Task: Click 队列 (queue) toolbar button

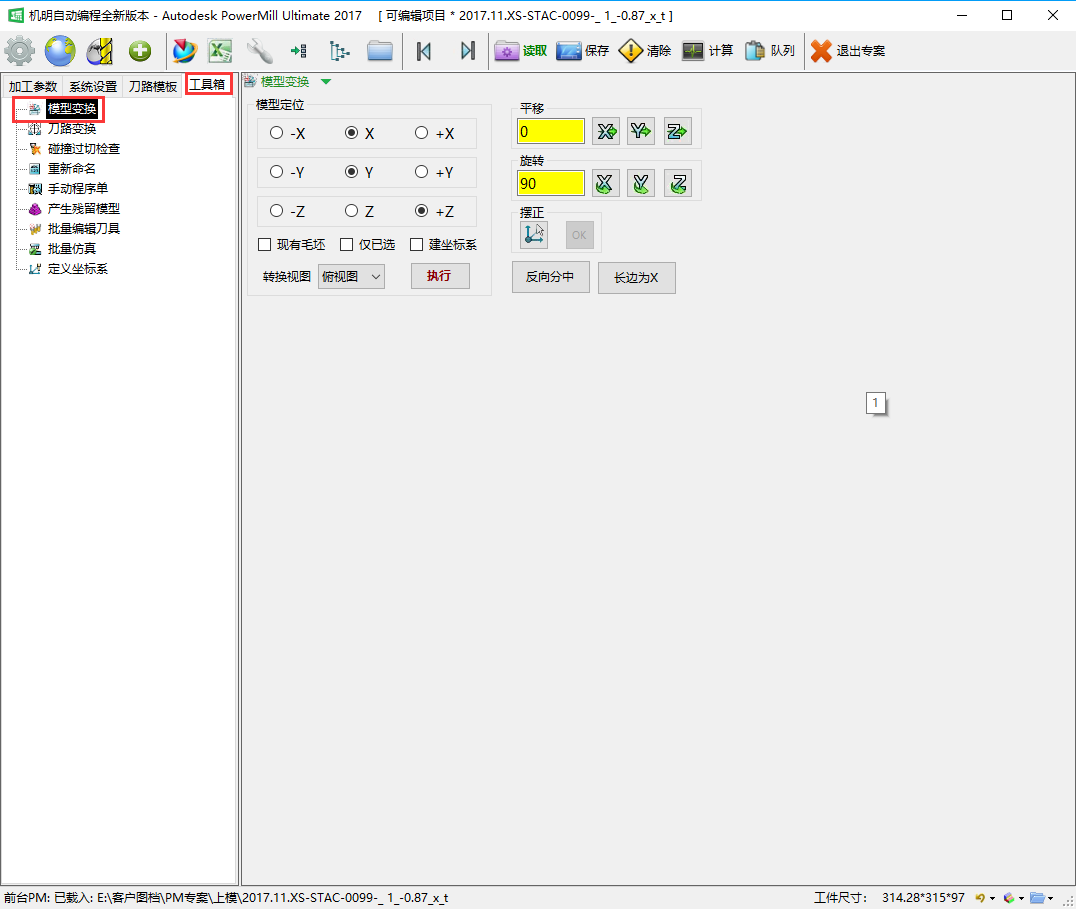Action: pos(770,51)
